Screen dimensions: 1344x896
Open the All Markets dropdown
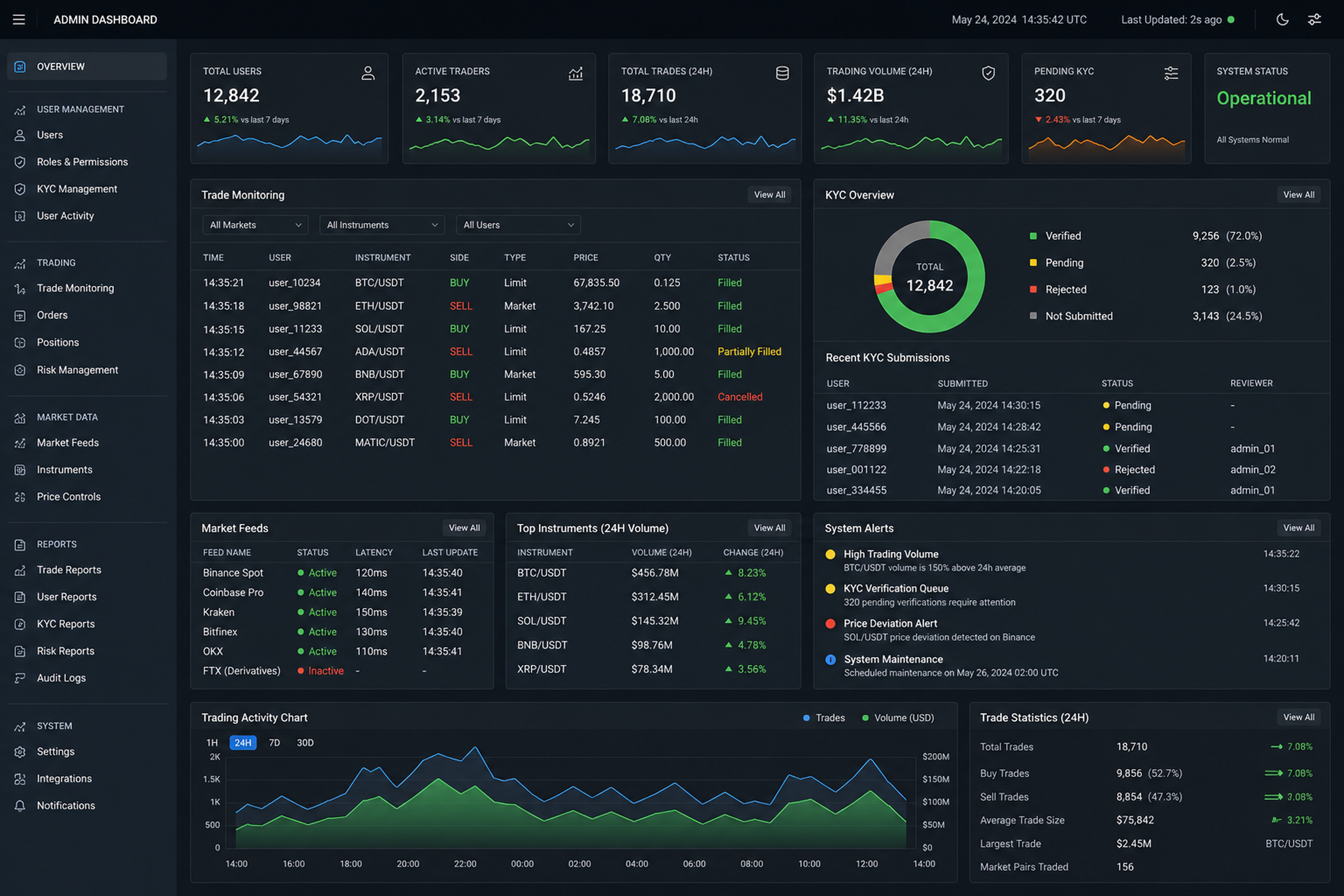pyautogui.click(x=255, y=225)
